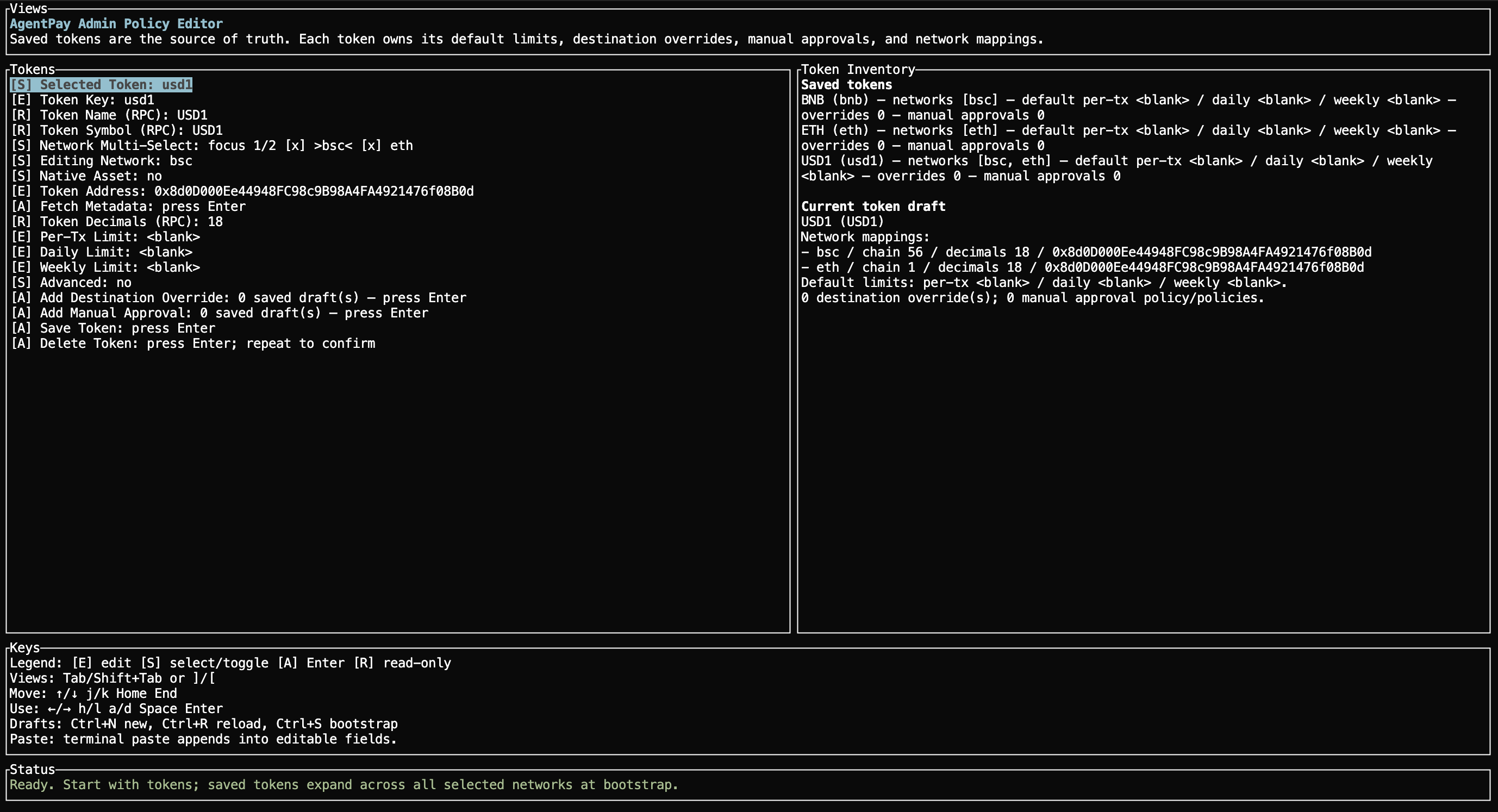Toggle the bsc network checkbox
Screen dimensions: 1498x812
(x=295, y=146)
